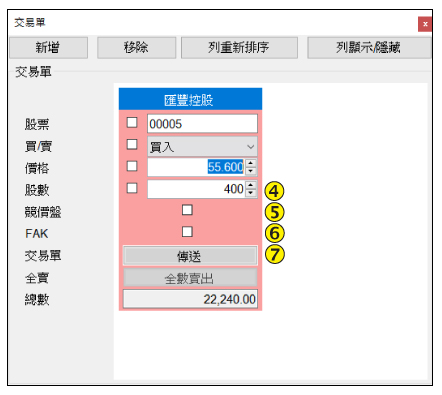
Task: Click the 傳送 send order button
Action: coord(190,256)
